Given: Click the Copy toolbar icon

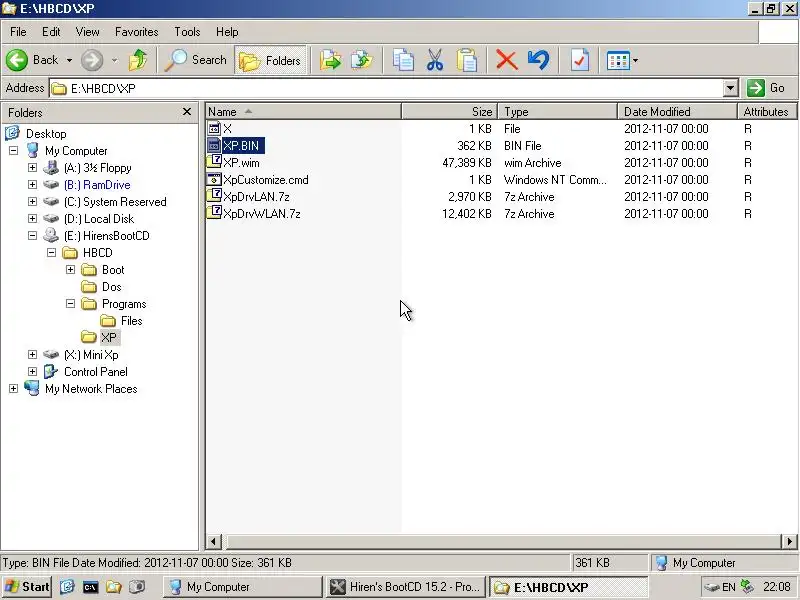Looking at the screenshot, I should click(403, 60).
